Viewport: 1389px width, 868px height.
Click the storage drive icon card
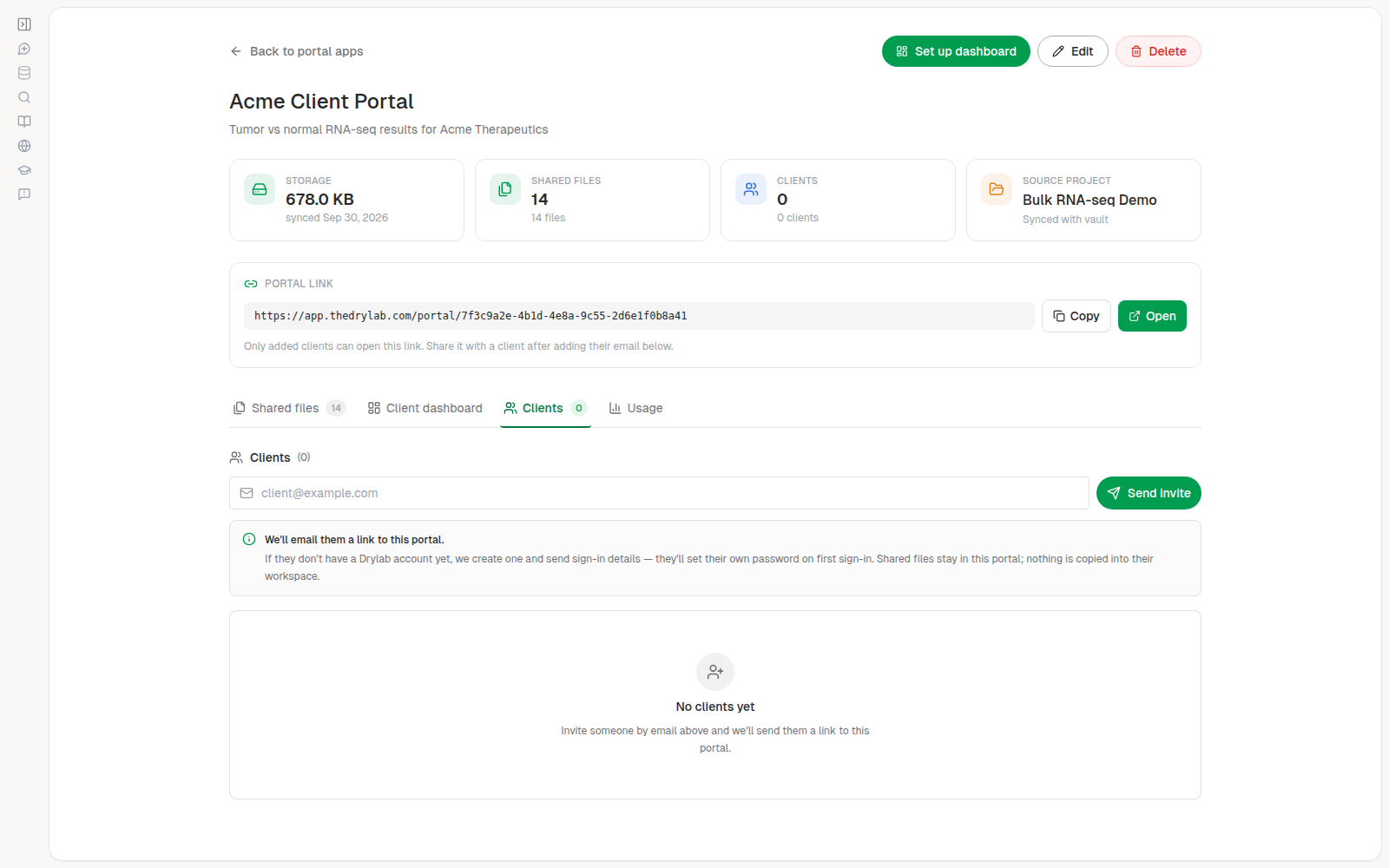tap(260, 189)
